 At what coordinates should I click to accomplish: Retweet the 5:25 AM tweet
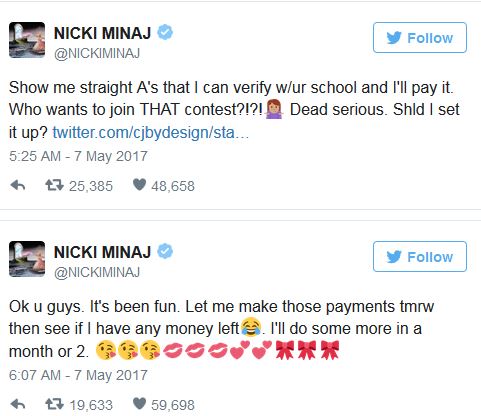[54, 185]
